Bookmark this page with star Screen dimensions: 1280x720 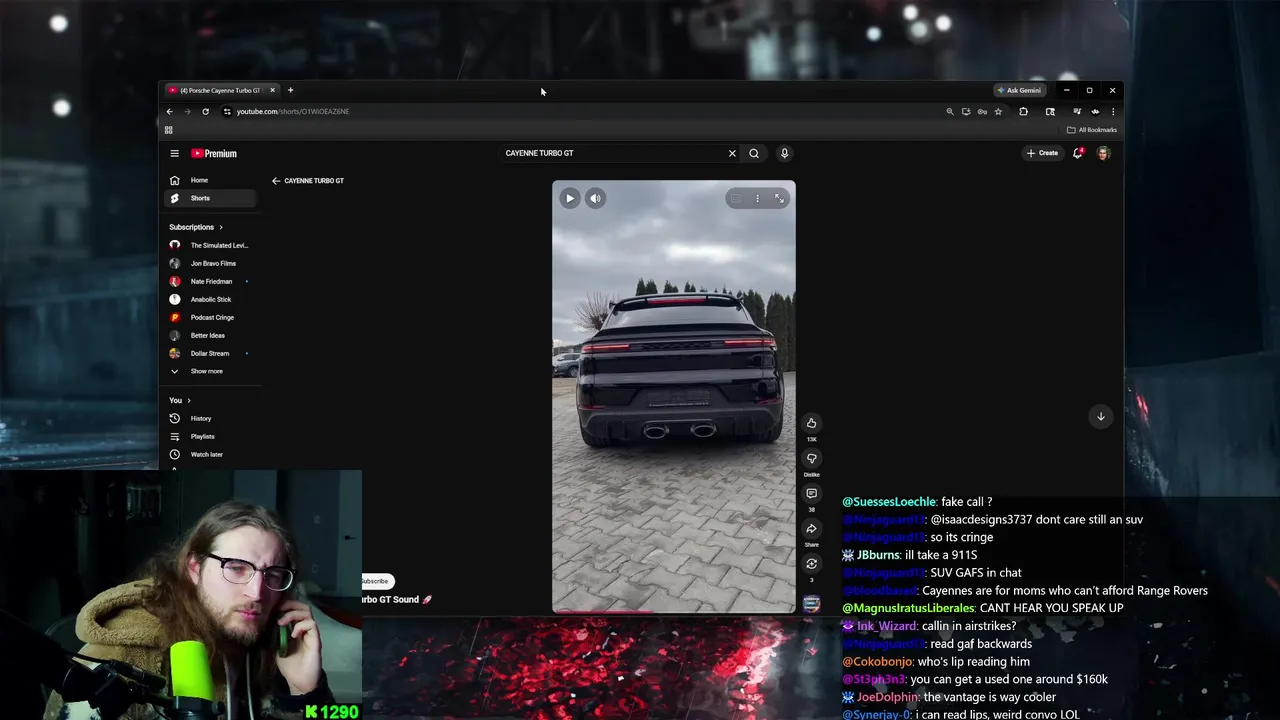[998, 112]
